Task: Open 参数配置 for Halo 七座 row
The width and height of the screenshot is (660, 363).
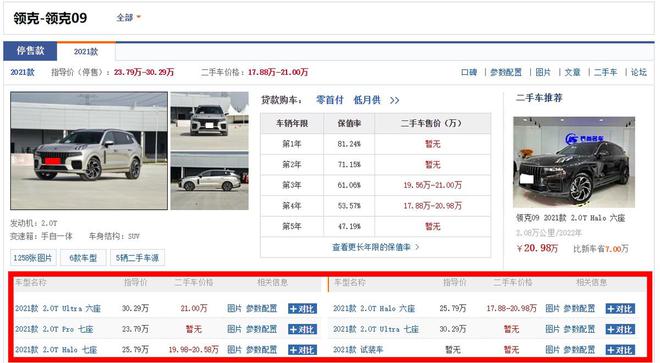Action: (x=261, y=350)
